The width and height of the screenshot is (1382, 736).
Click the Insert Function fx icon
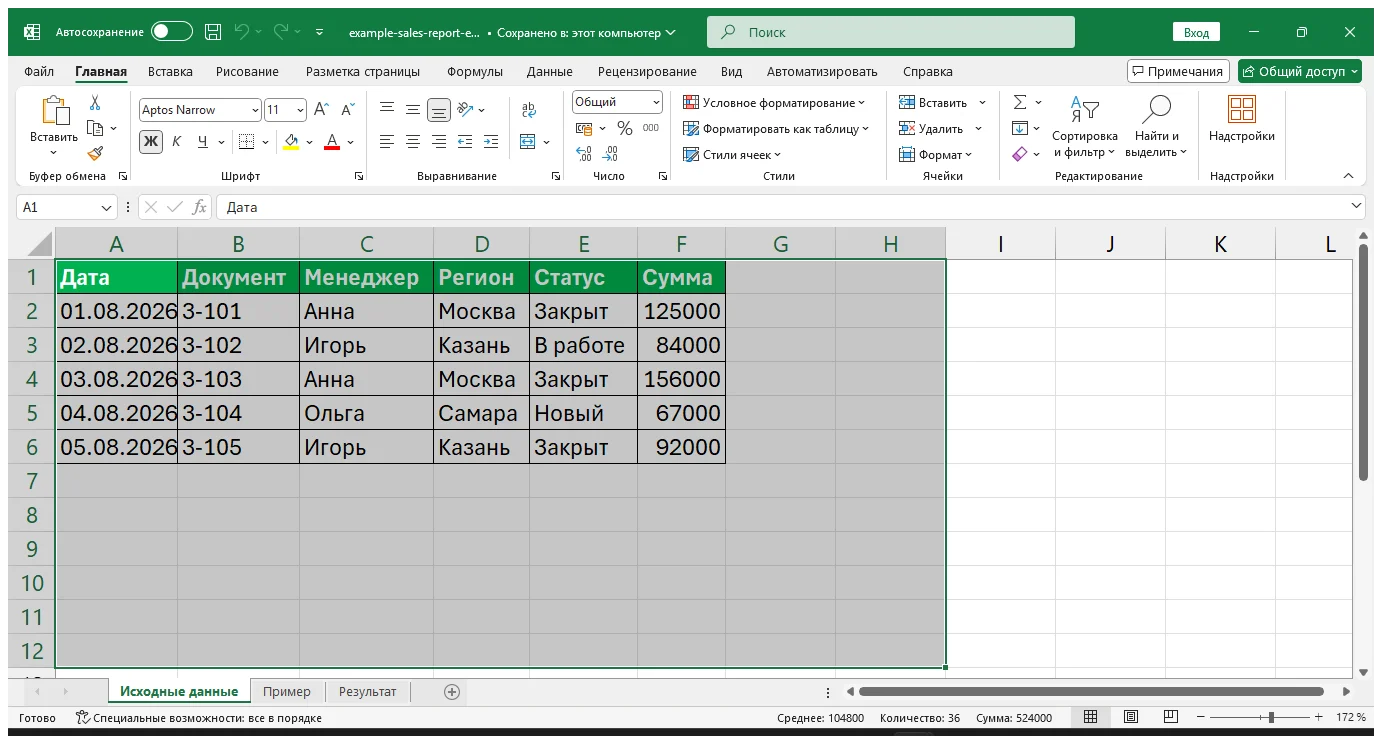click(200, 207)
